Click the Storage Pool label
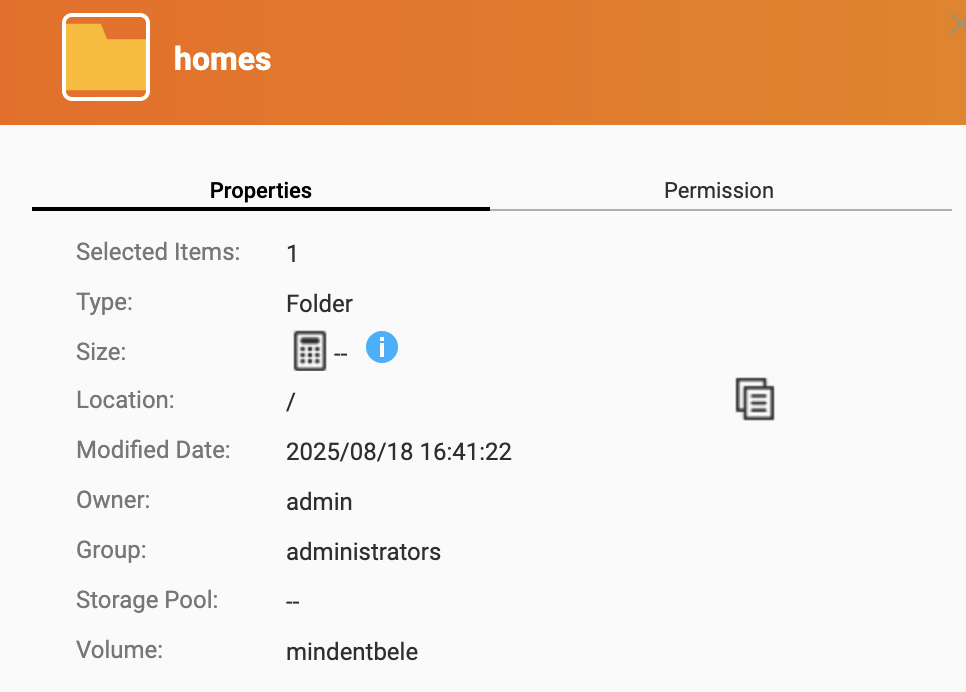The width and height of the screenshot is (966, 692). point(147,600)
